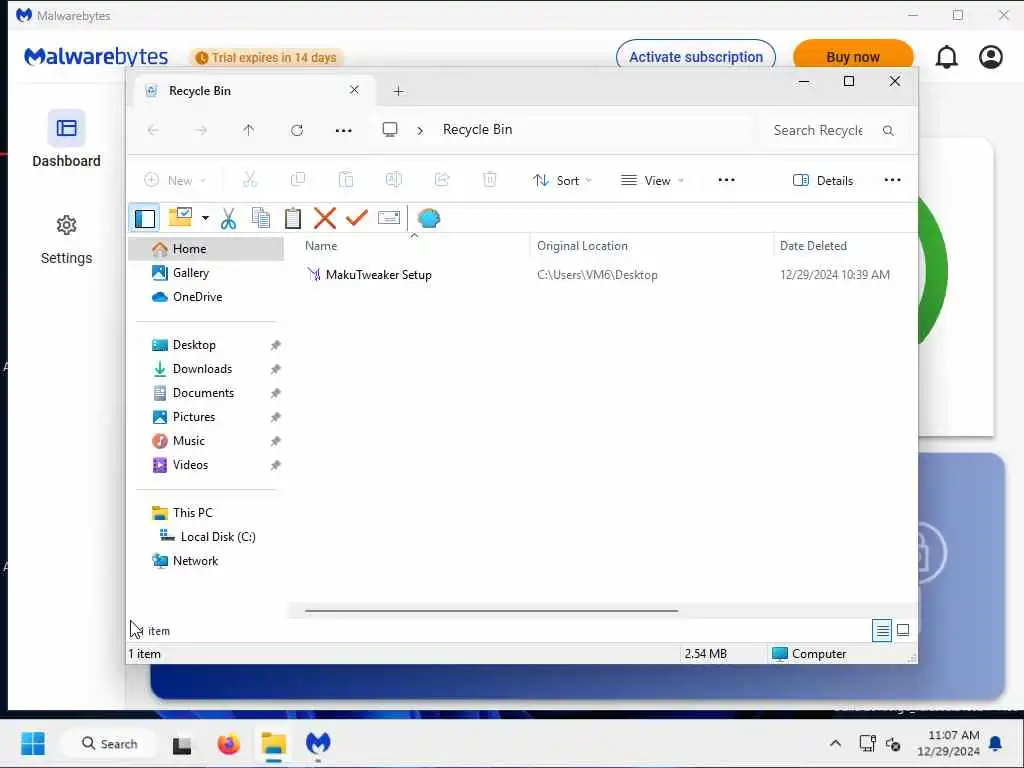
Task: Expand the chevron before Recycle Bin breadcrumb
Action: tap(420, 131)
